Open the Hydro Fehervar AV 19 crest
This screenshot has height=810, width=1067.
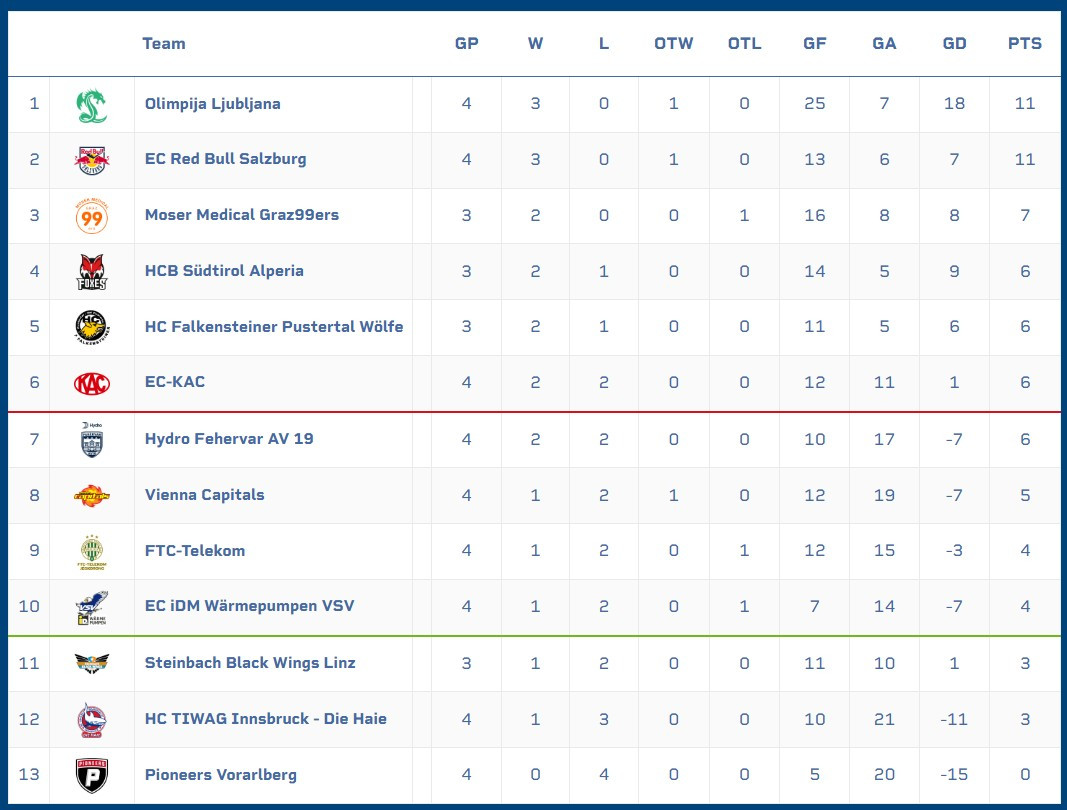(92, 440)
